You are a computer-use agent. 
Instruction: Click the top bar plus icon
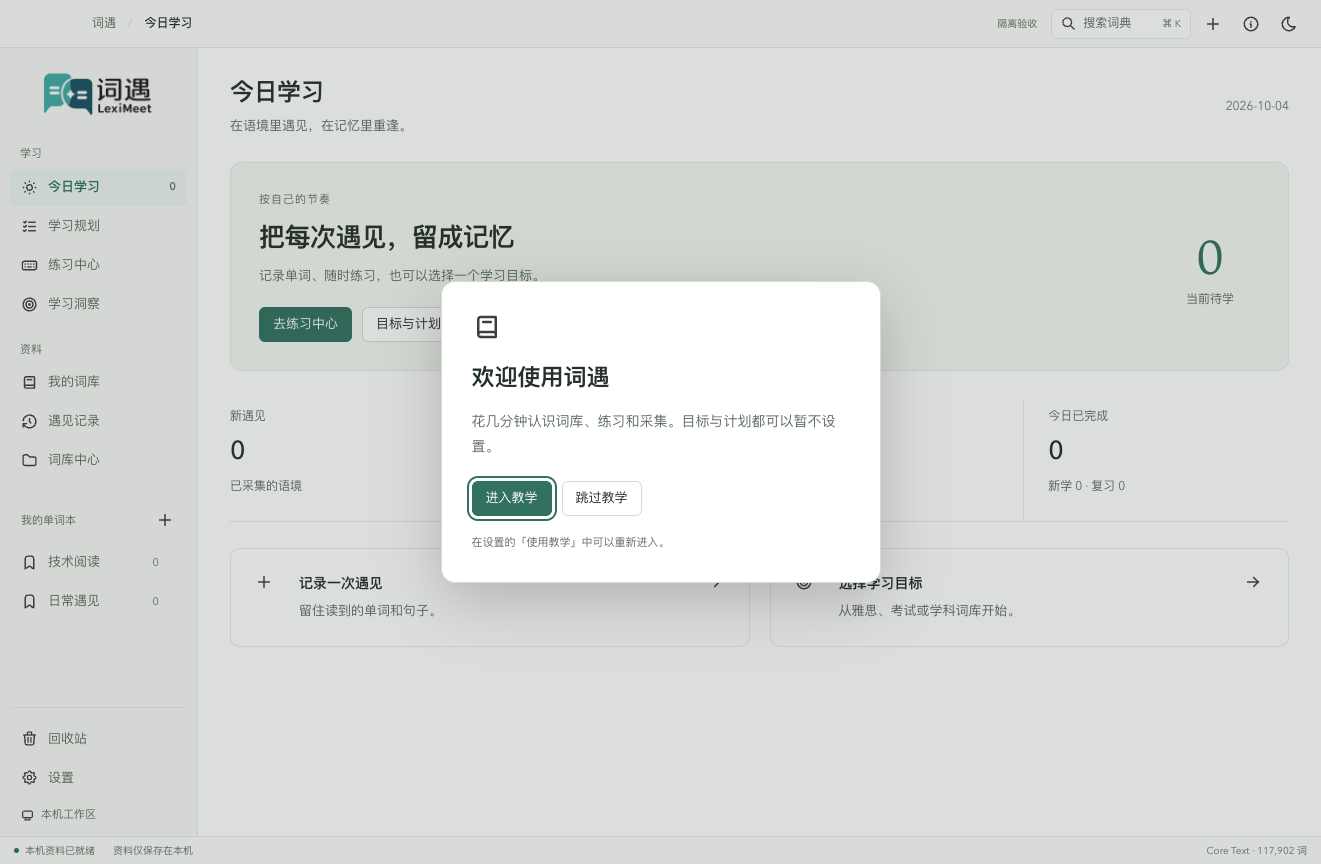point(1213,24)
